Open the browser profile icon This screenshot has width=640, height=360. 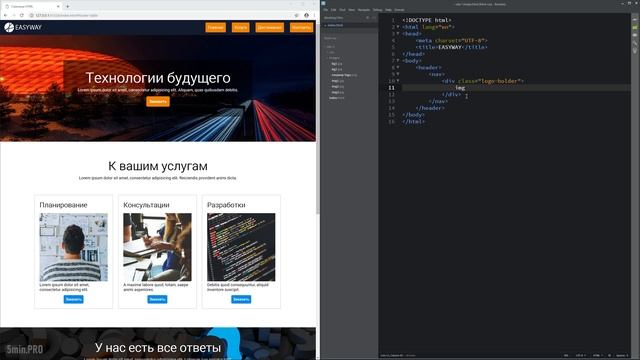(306, 15)
